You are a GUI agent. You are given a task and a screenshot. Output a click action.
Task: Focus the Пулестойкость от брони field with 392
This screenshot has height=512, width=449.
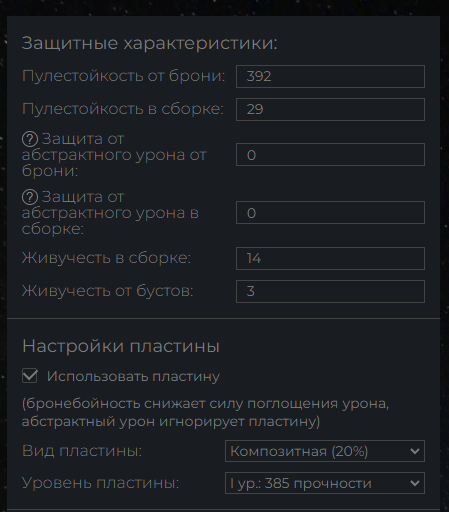coord(330,77)
